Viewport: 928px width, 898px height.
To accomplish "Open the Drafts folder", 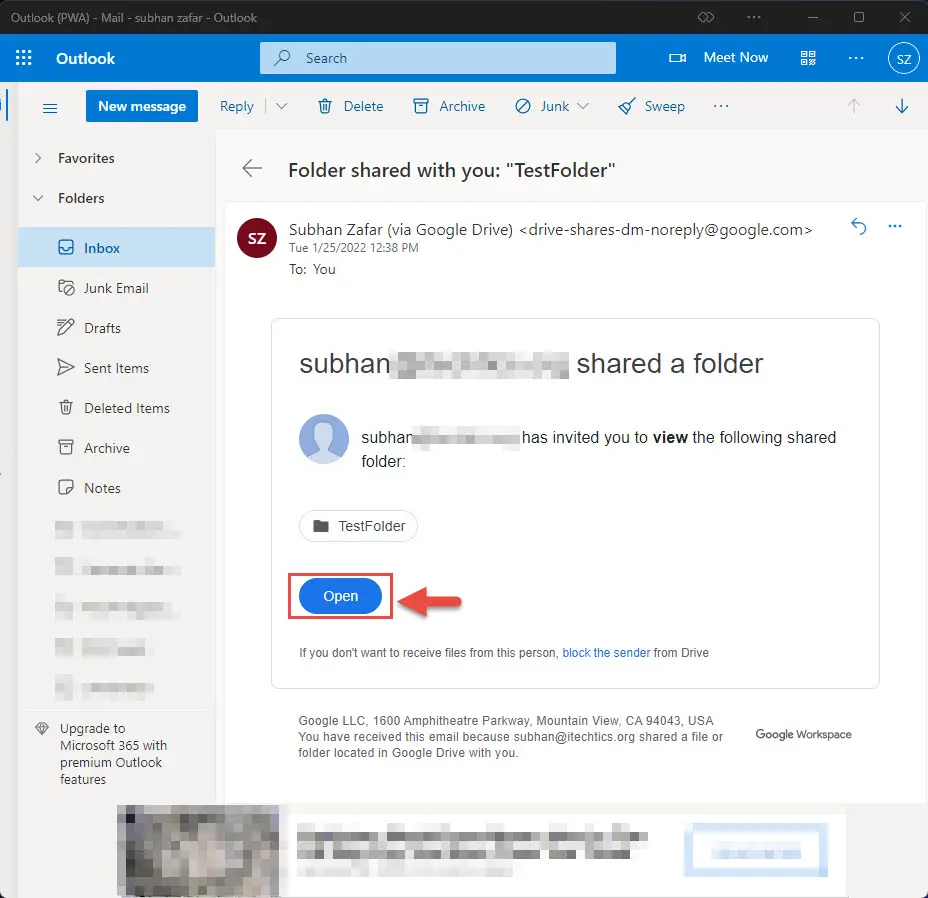I will (116, 327).
